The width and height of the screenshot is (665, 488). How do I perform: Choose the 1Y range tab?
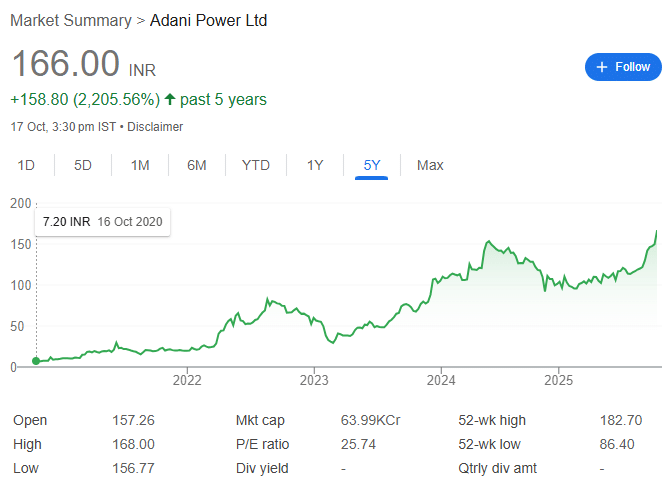point(315,165)
